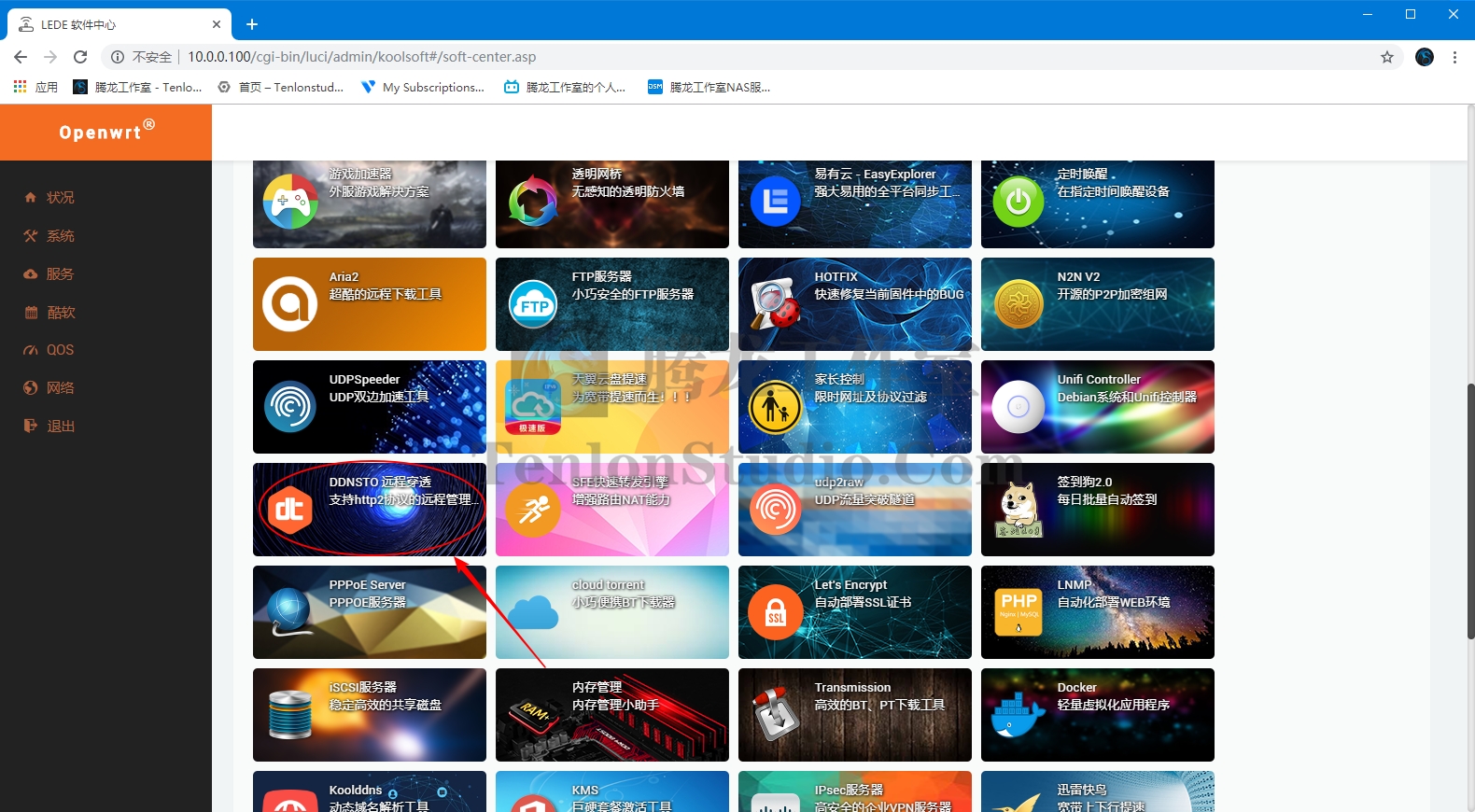
Task: Open the 应用 apps bookmark
Action: (35, 87)
